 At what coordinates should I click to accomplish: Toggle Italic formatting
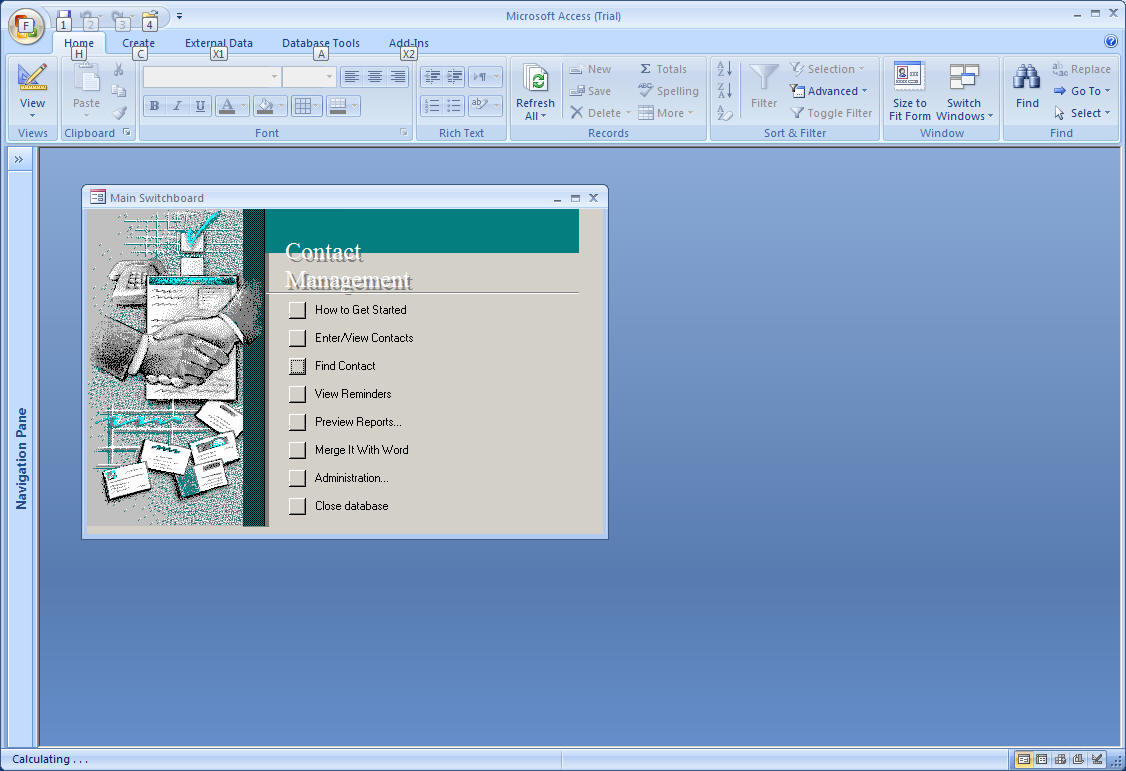(x=177, y=106)
